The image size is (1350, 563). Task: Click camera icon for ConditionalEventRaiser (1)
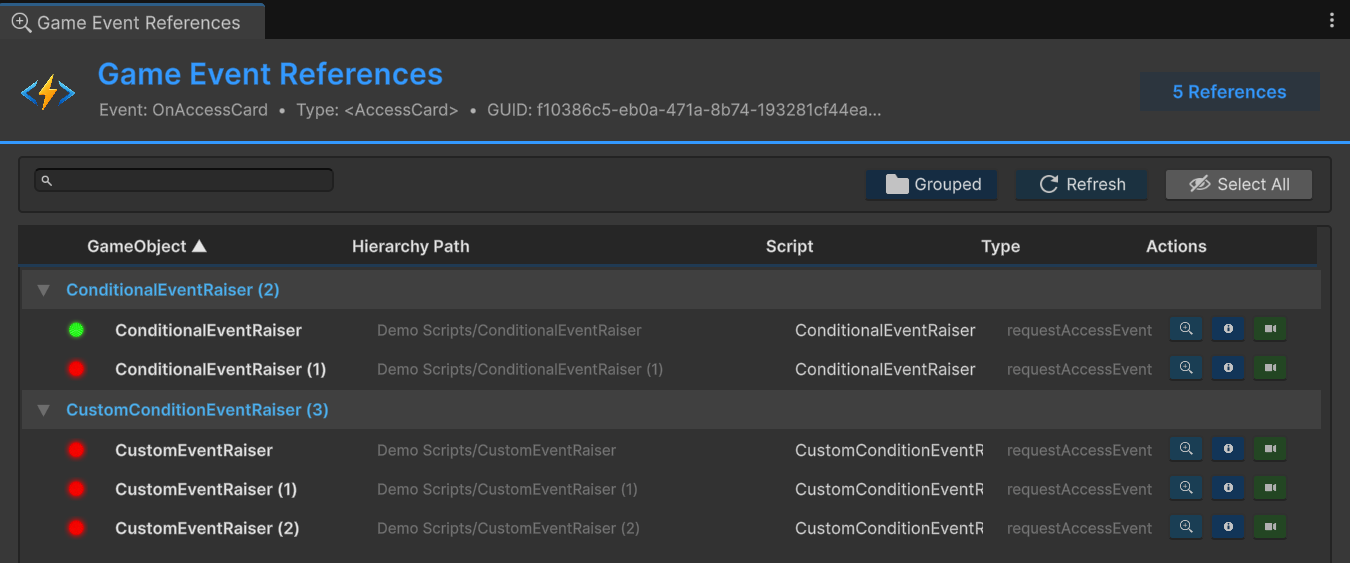[x=1270, y=369]
